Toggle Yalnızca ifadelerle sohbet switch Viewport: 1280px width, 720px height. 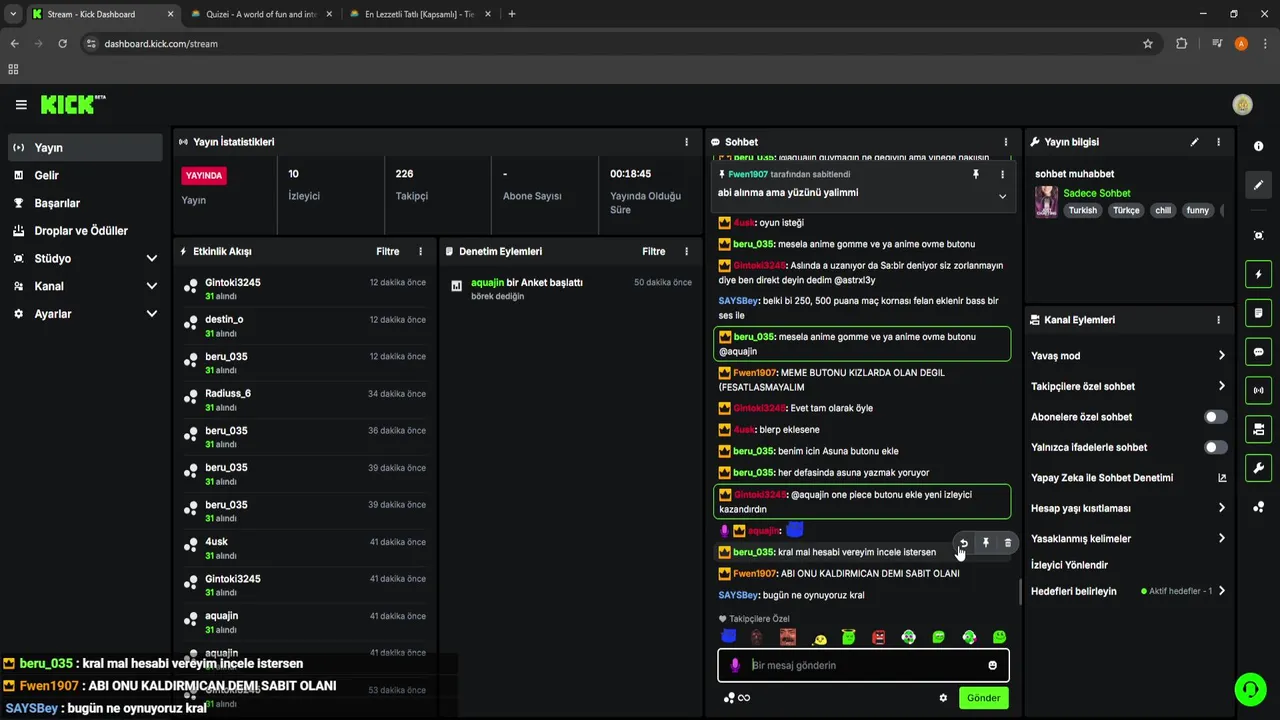(1215, 447)
